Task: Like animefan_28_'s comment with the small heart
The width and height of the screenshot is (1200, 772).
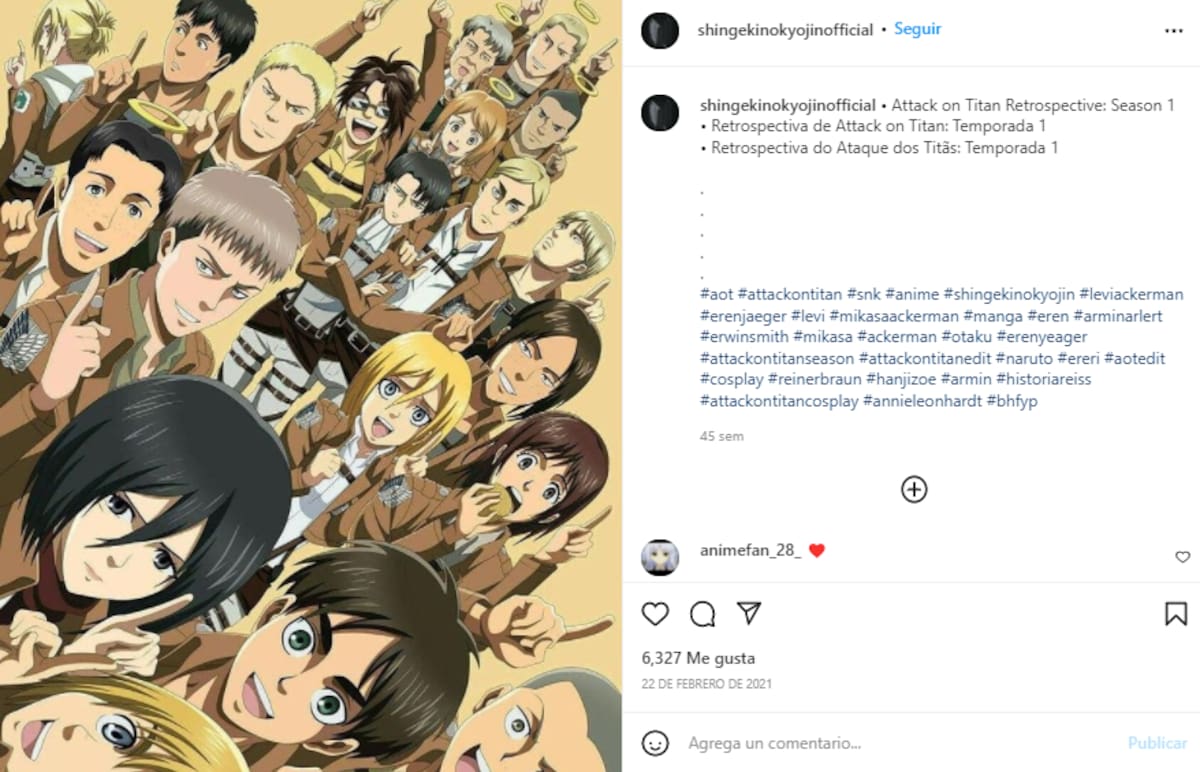Action: click(x=1182, y=557)
